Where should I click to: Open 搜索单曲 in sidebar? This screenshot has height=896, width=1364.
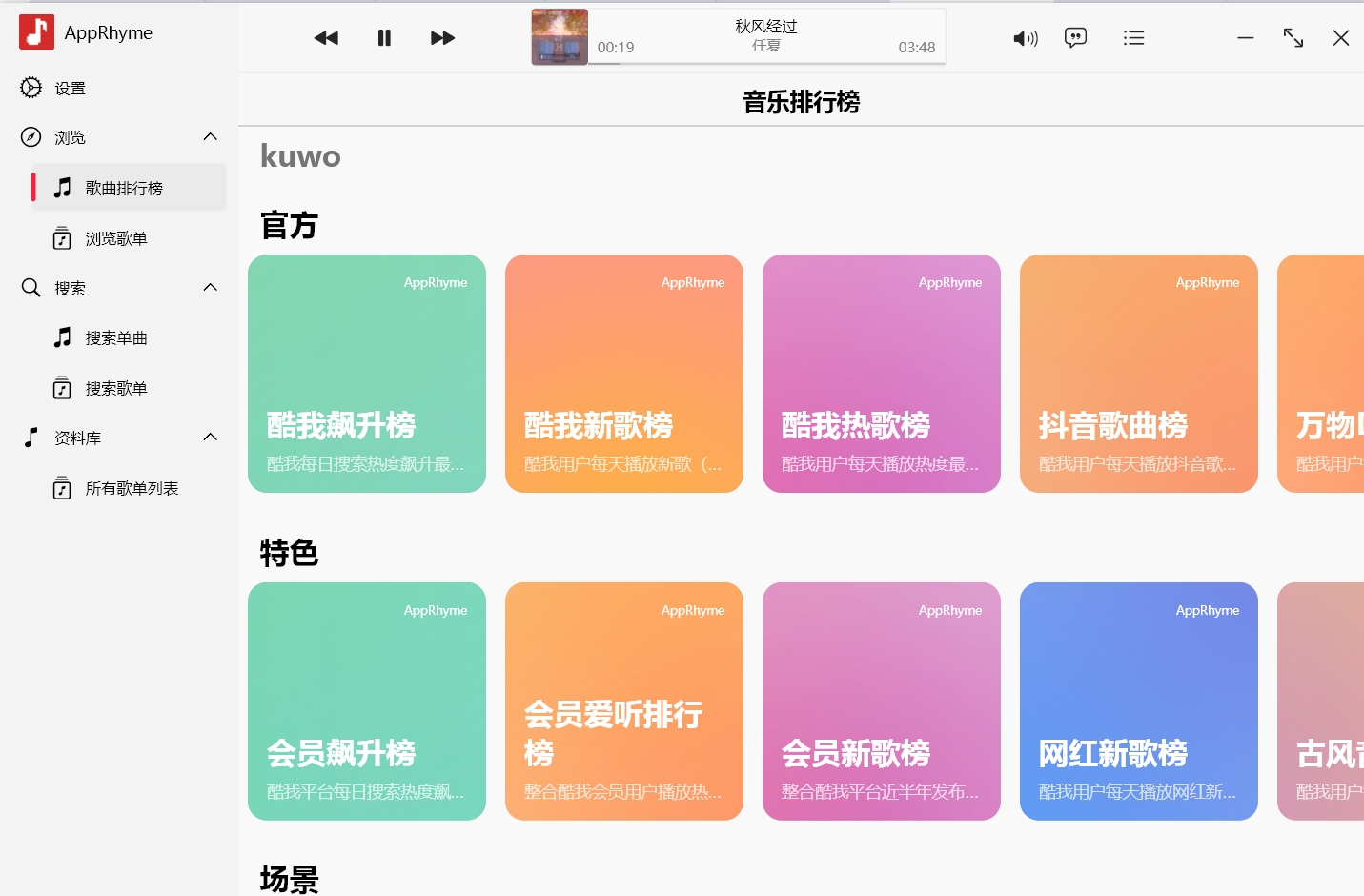129,337
